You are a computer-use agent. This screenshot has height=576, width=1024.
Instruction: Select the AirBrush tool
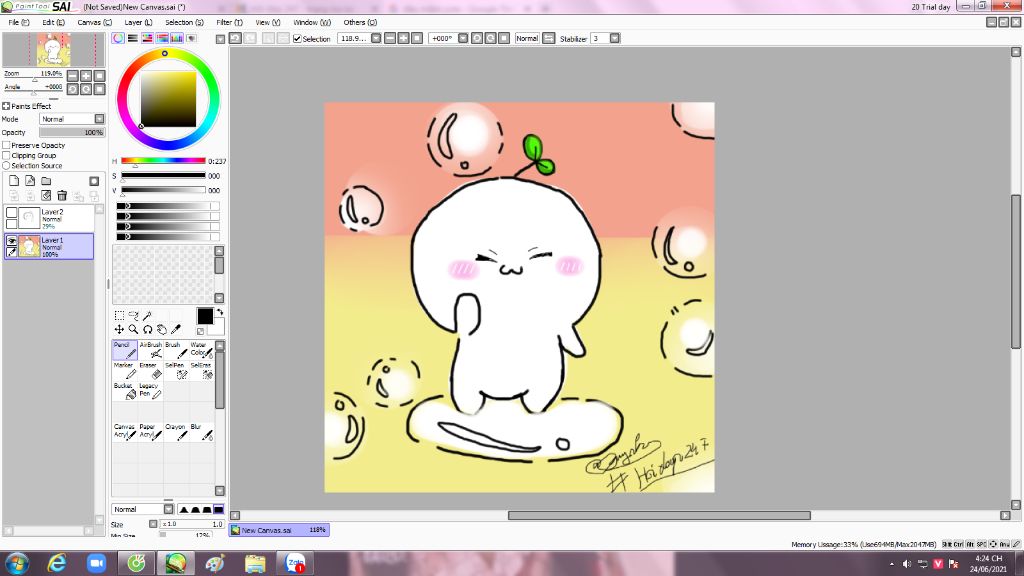[150, 350]
